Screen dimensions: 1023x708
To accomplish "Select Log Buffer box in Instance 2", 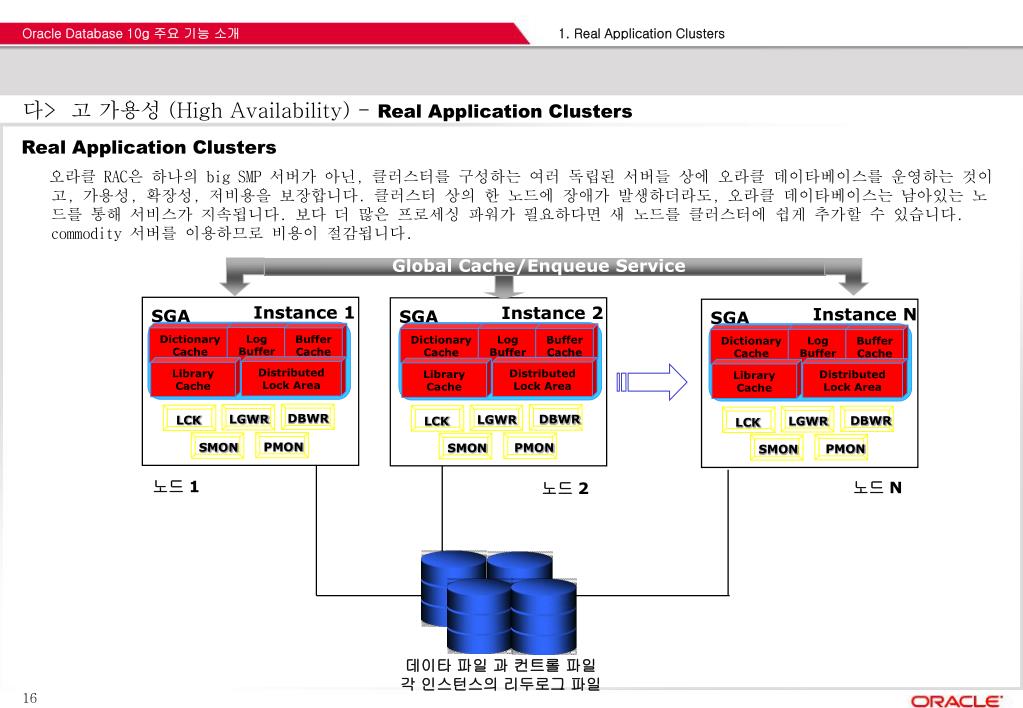I will coord(508,345).
